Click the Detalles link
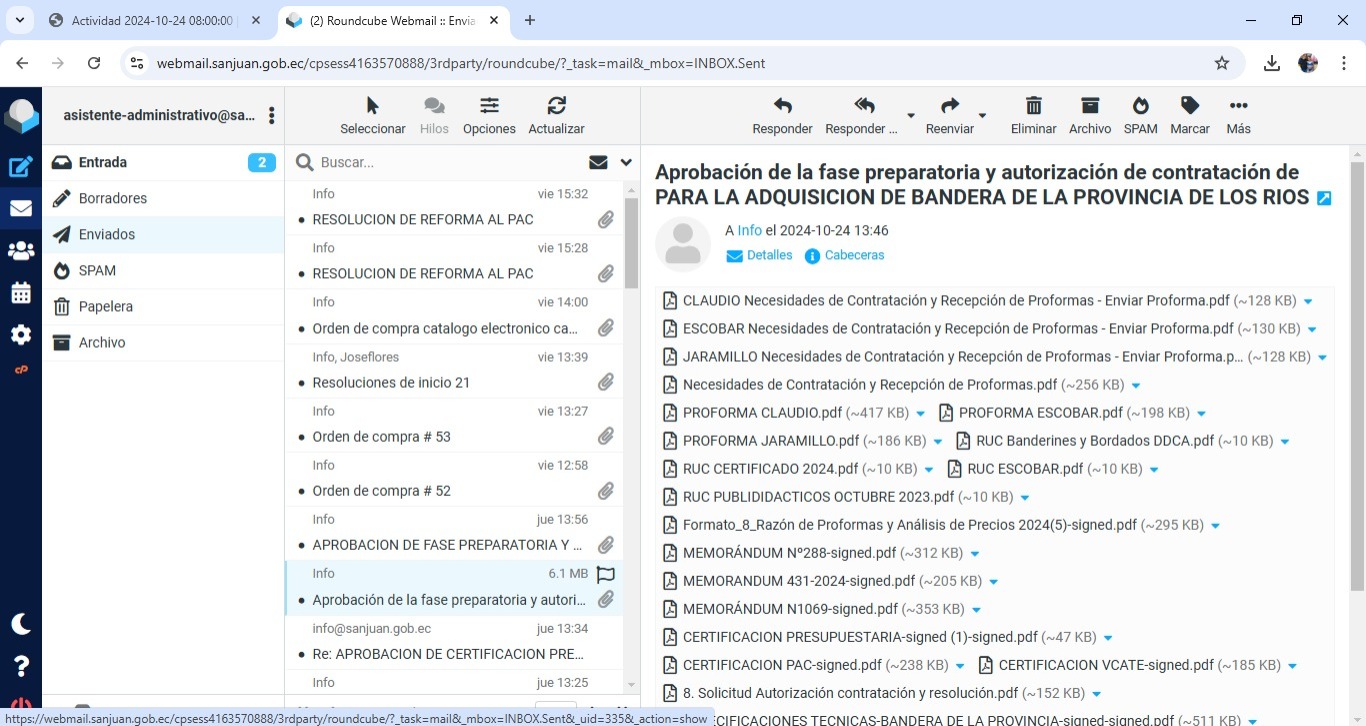The height and width of the screenshot is (726, 1366). (769, 255)
